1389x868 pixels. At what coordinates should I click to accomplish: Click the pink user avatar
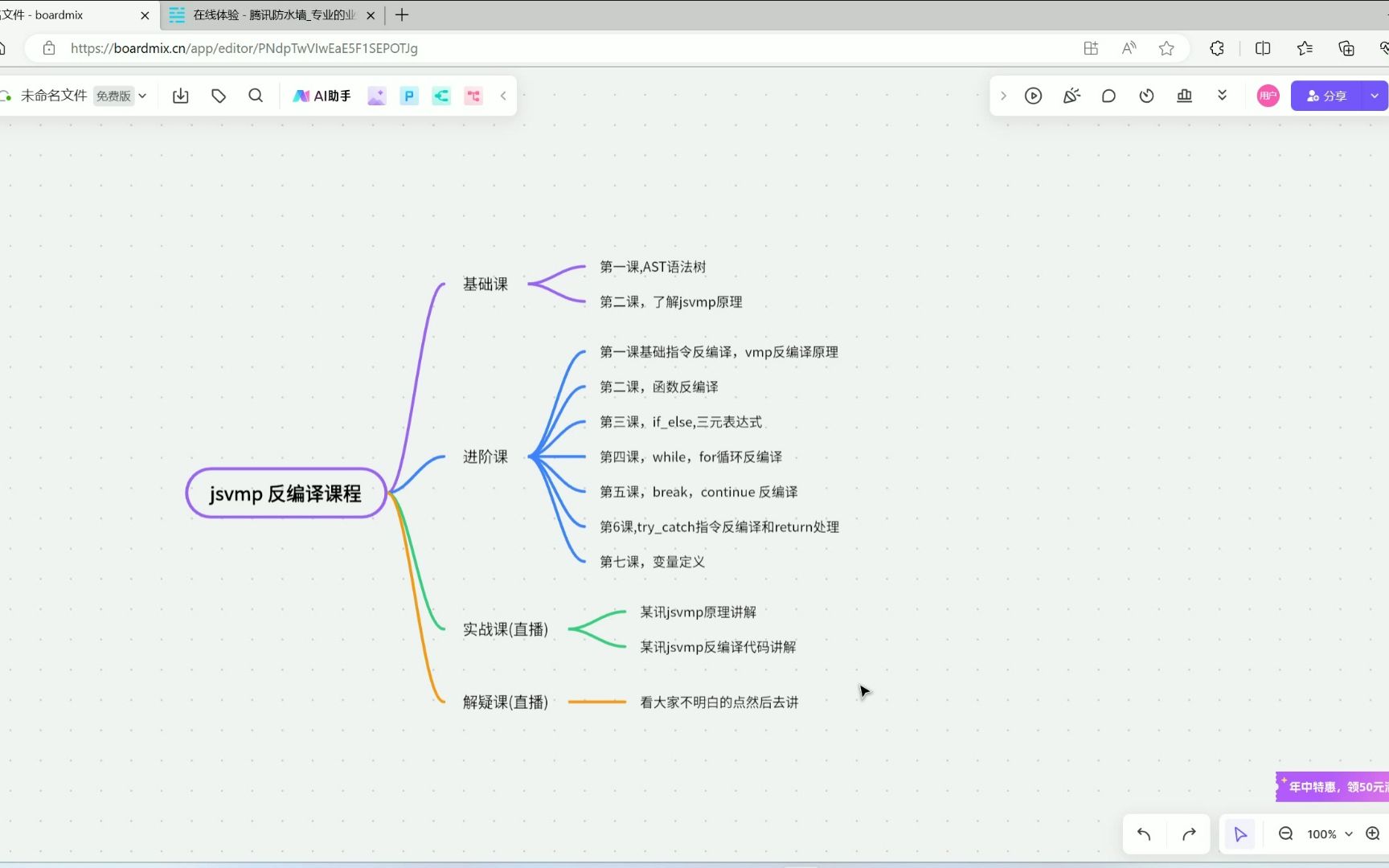pyautogui.click(x=1268, y=96)
